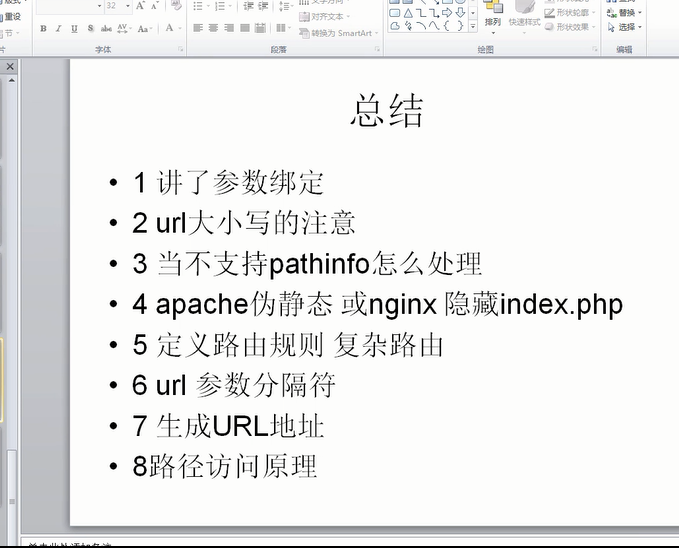The image size is (679, 548).
Task: Increase list indent level
Action: (263, 6)
